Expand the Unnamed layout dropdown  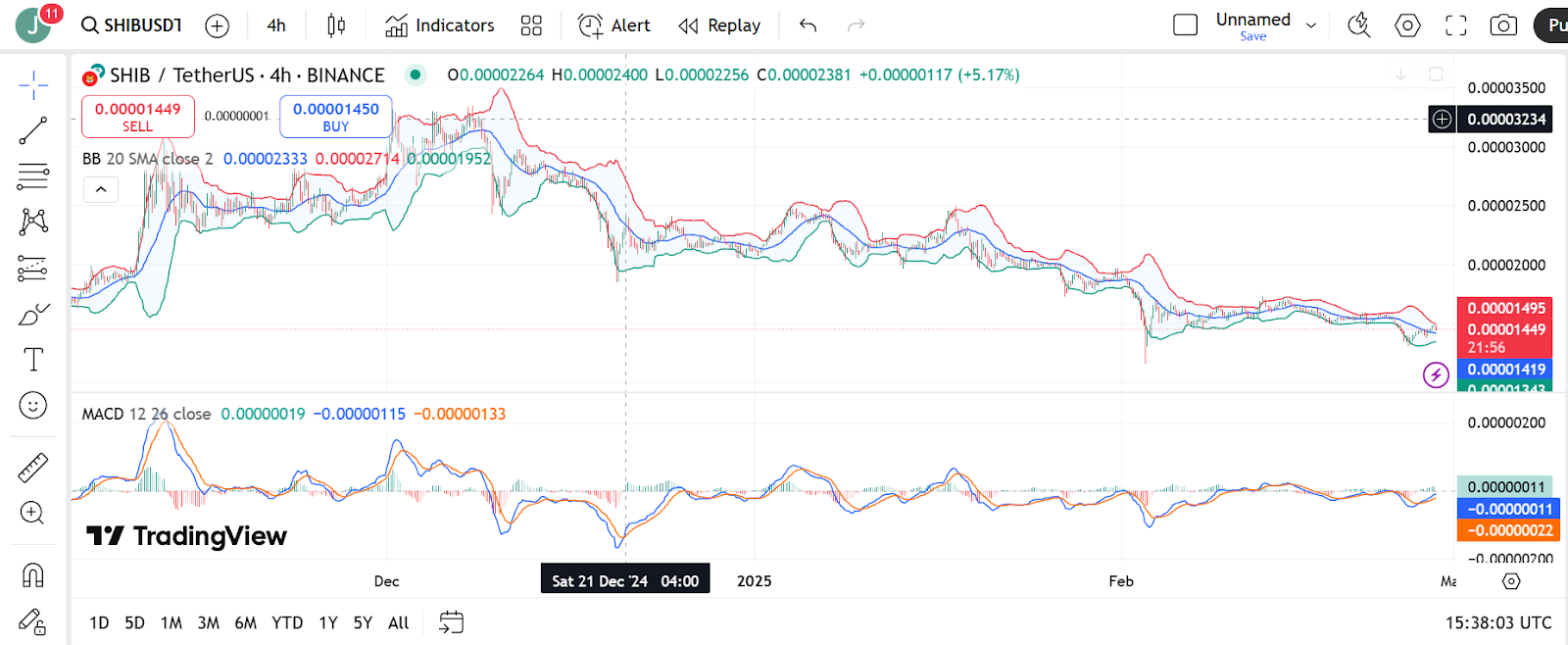1311,25
